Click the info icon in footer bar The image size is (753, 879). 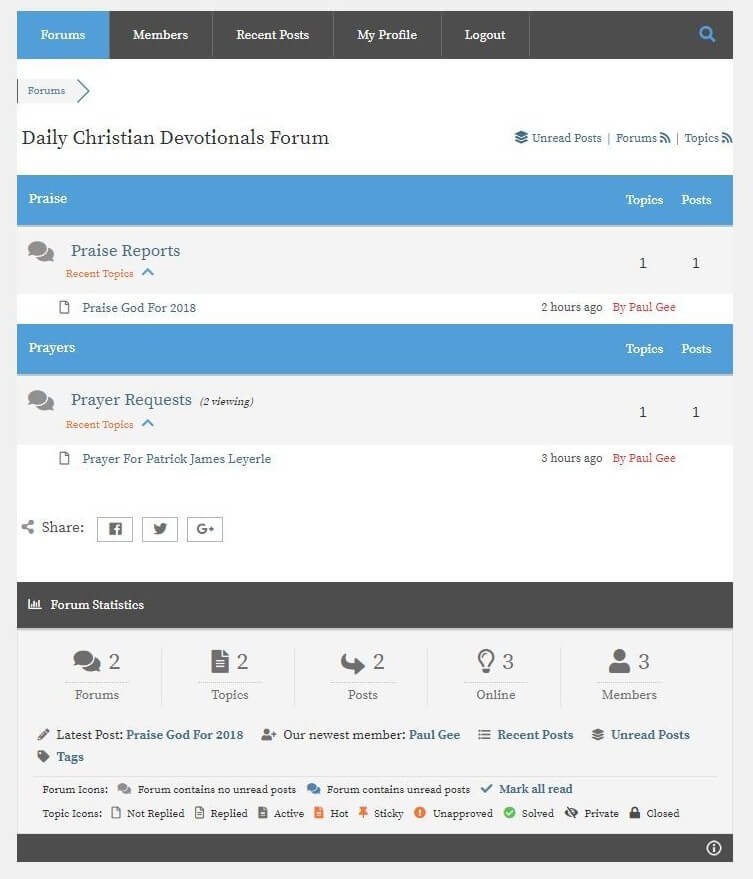coord(713,848)
